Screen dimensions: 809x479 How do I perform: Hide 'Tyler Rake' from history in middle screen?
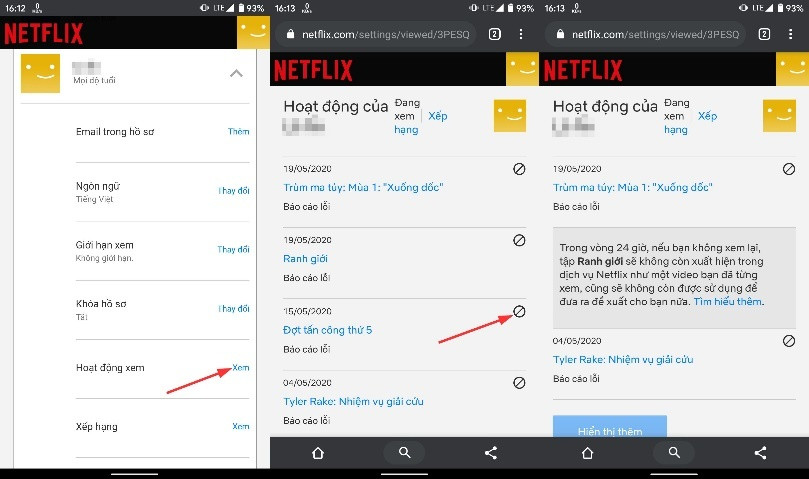tap(519, 382)
